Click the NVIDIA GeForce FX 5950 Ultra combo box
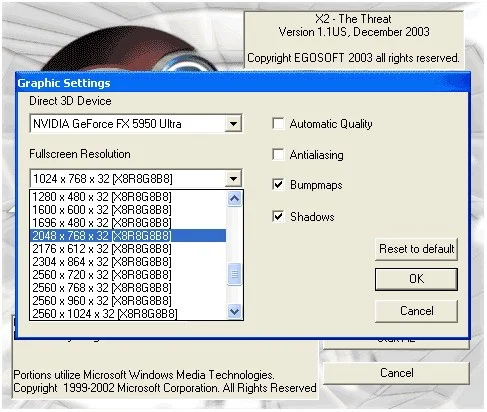The width and height of the screenshot is (487, 412). coord(136,124)
